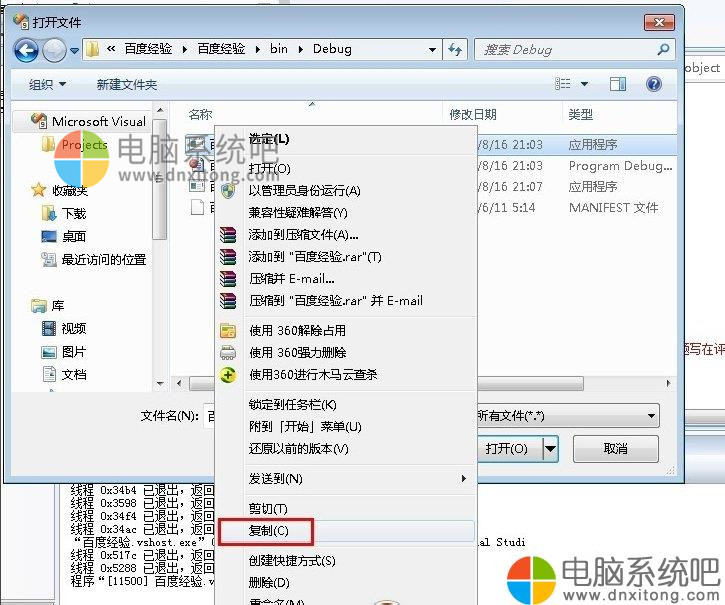Toggle the preview pane icon
Viewport: 725px width, 605px height.
click(x=618, y=84)
